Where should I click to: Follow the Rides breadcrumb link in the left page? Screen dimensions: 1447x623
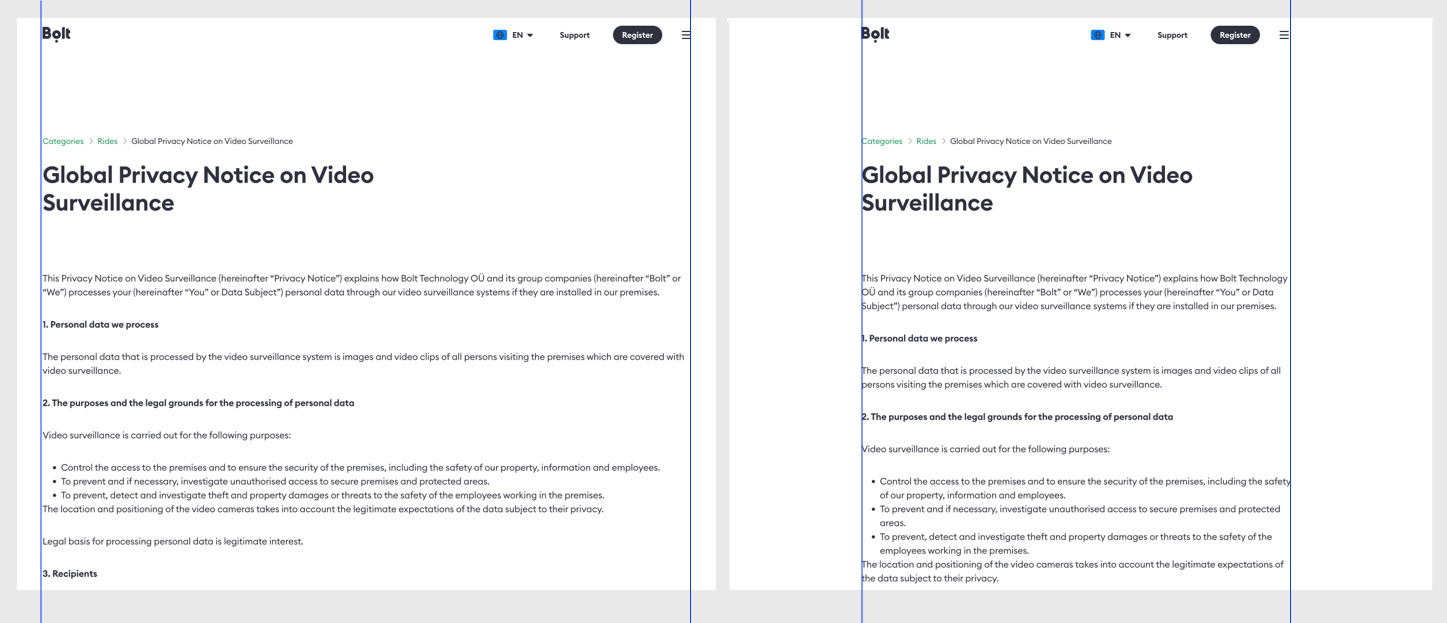pos(107,141)
